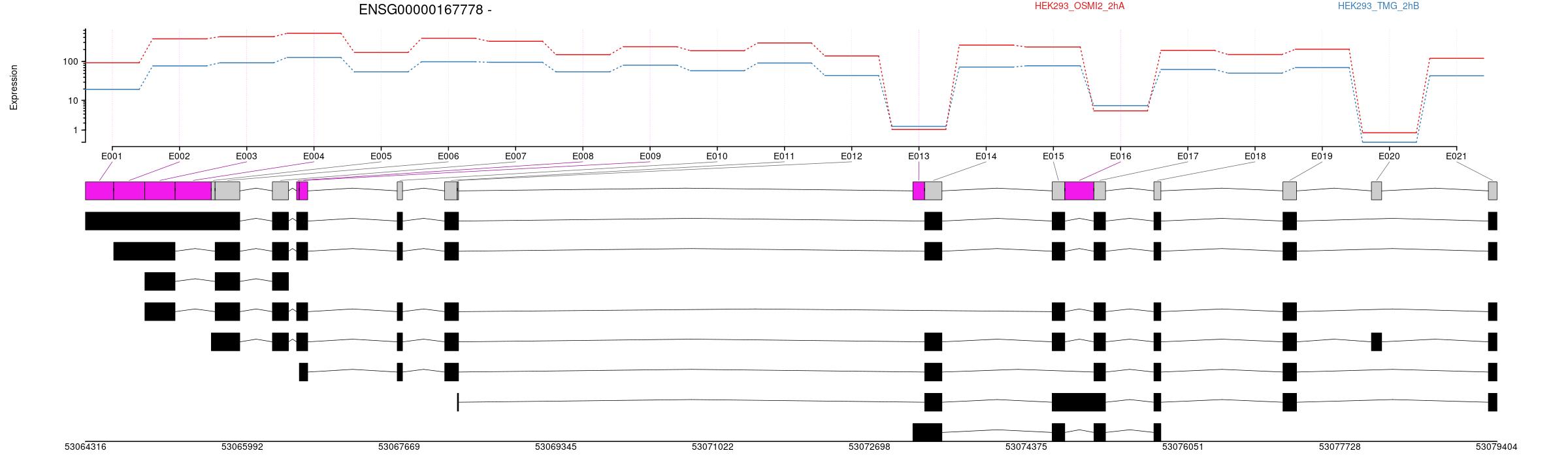Viewport: 1568px width, 457px height.
Task: Click genomic coordinate 53076051
Action: [x=1183, y=447]
